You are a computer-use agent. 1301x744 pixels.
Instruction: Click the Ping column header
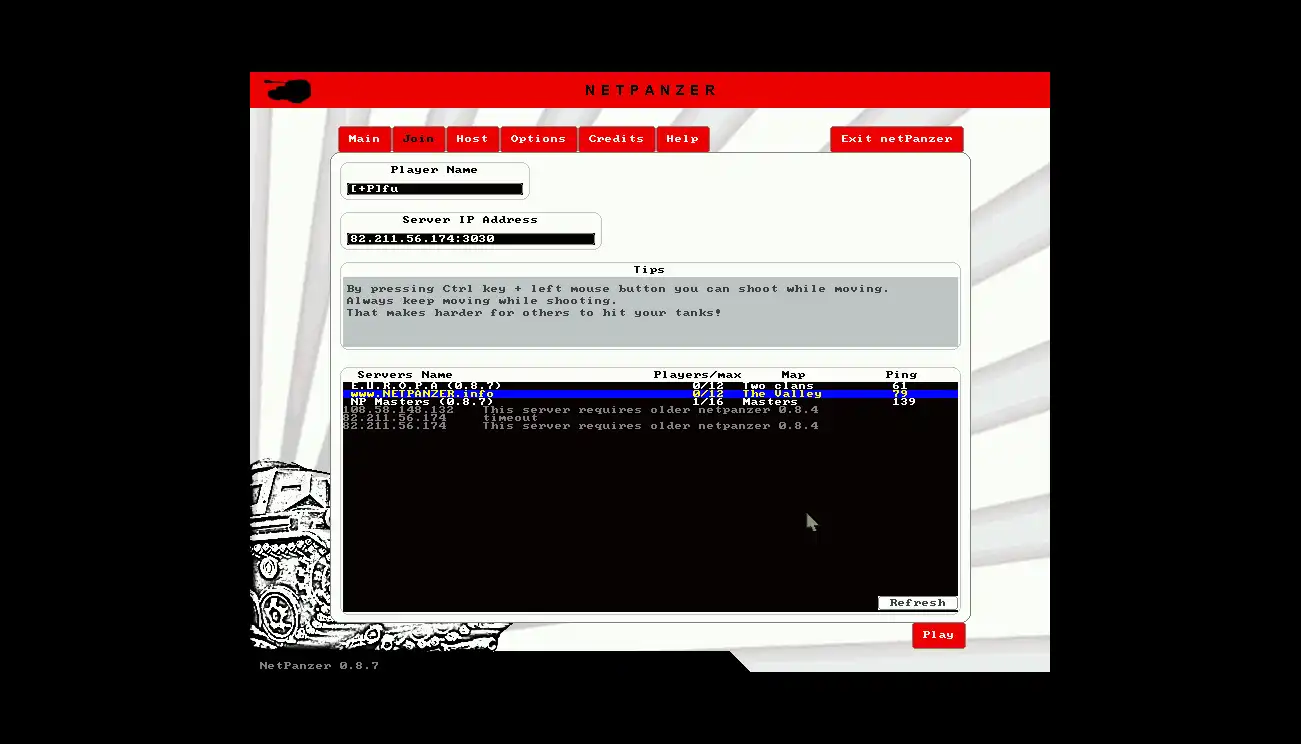tap(901, 375)
